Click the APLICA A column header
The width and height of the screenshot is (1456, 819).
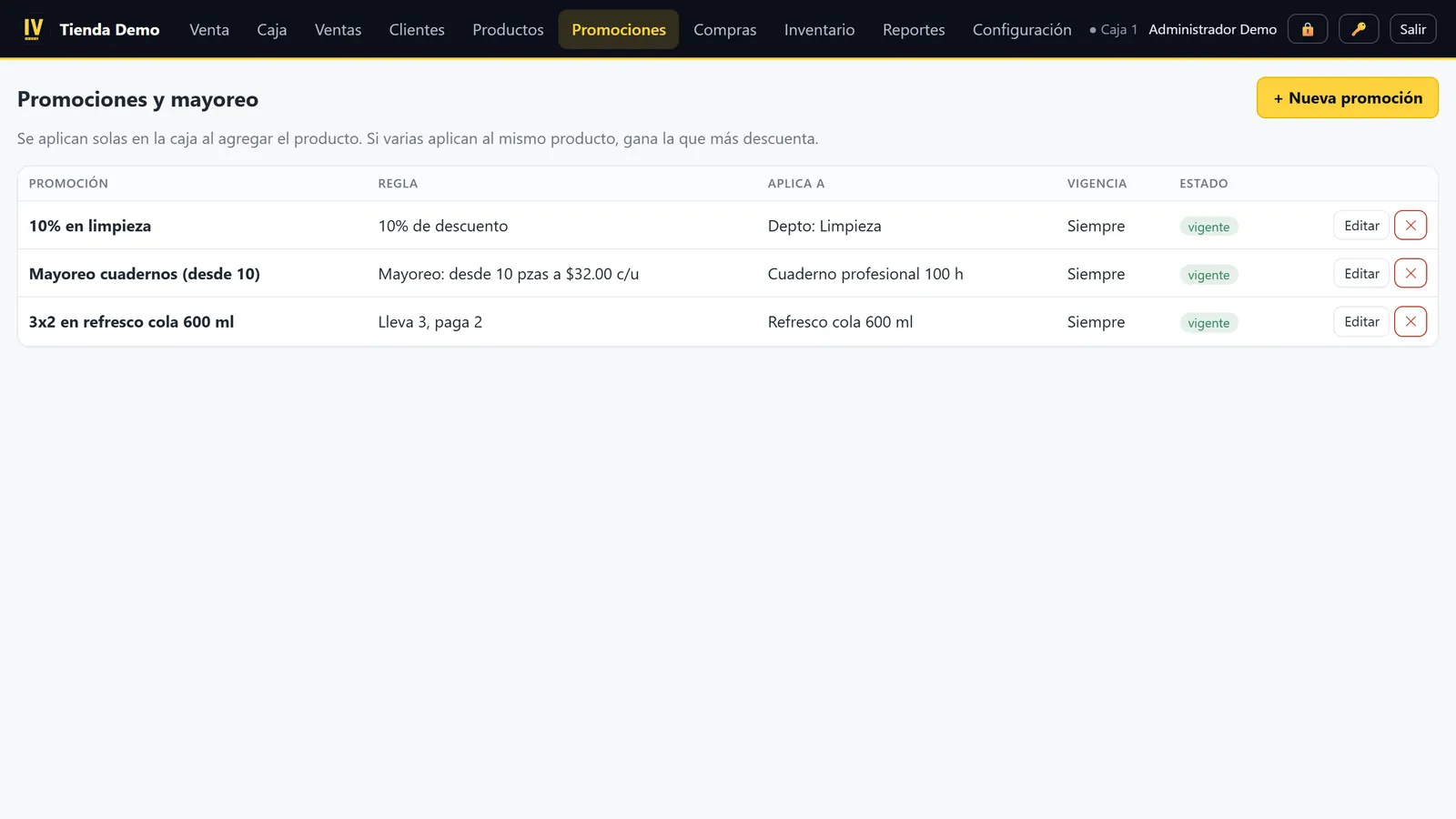[796, 183]
